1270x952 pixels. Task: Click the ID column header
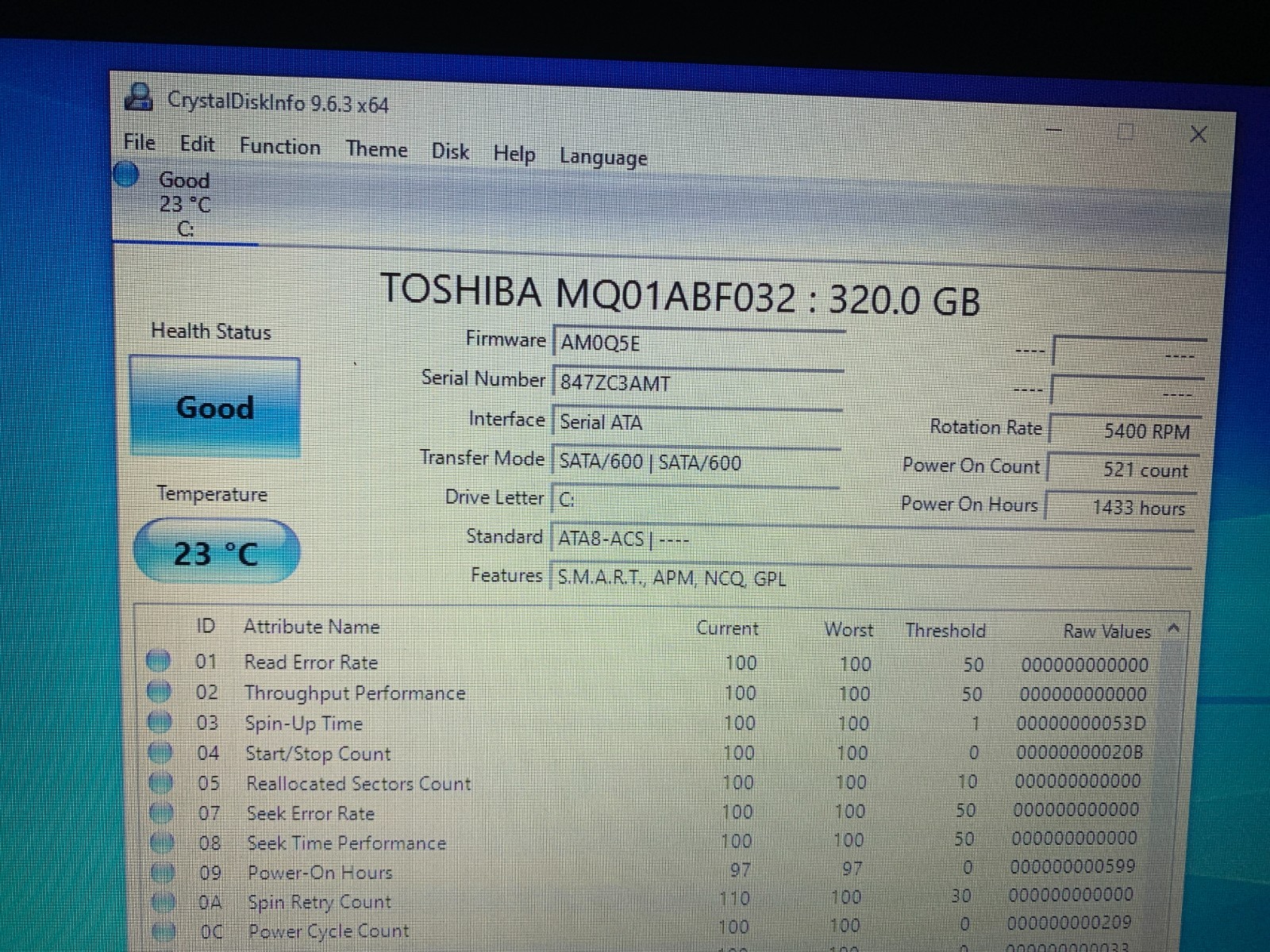206,626
